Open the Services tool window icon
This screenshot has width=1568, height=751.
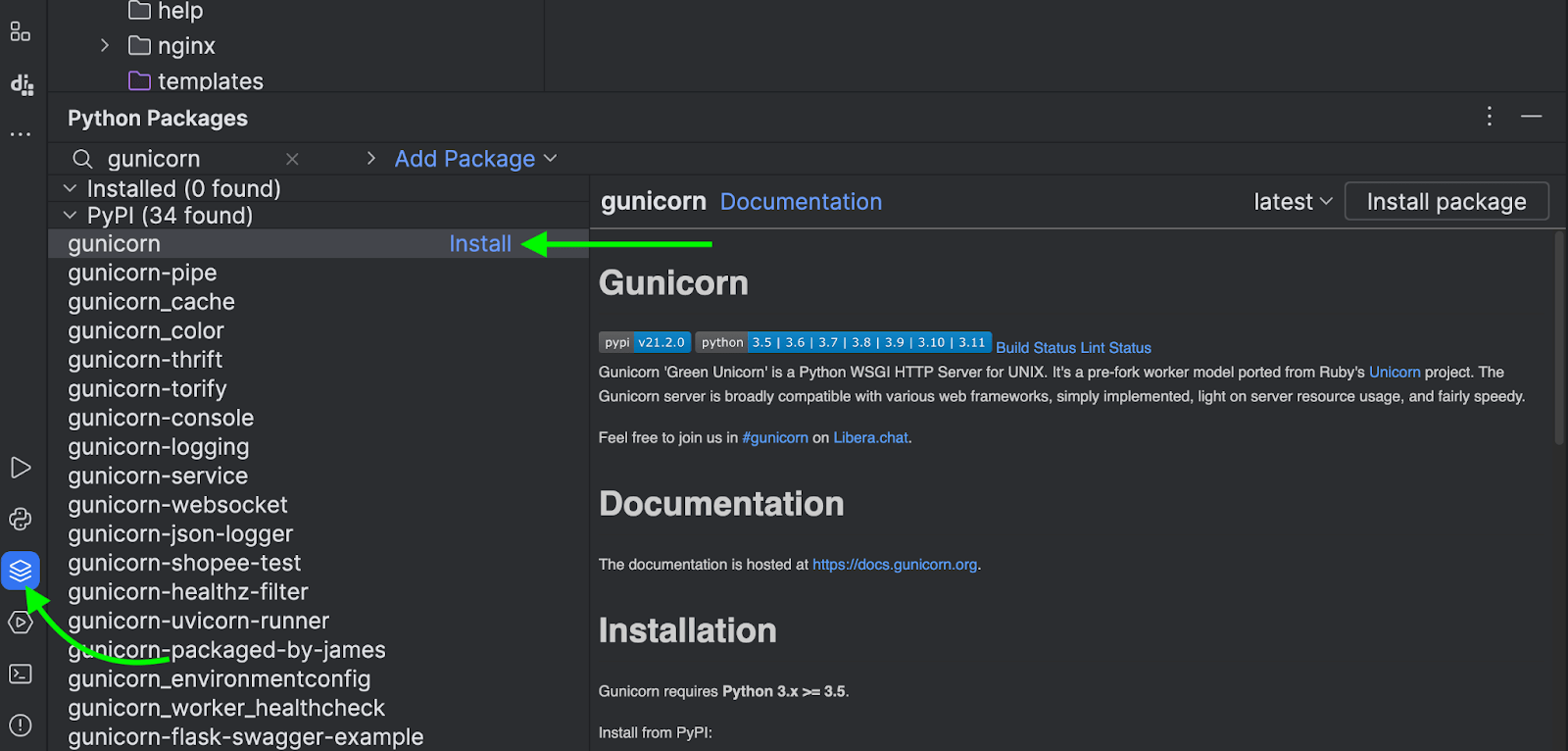click(21, 622)
